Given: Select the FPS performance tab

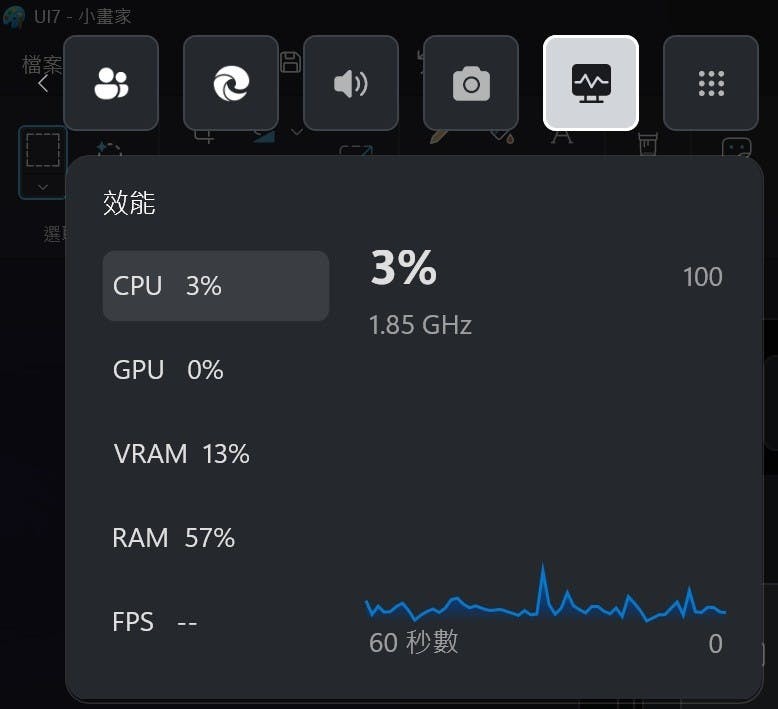Looking at the screenshot, I should point(154,622).
